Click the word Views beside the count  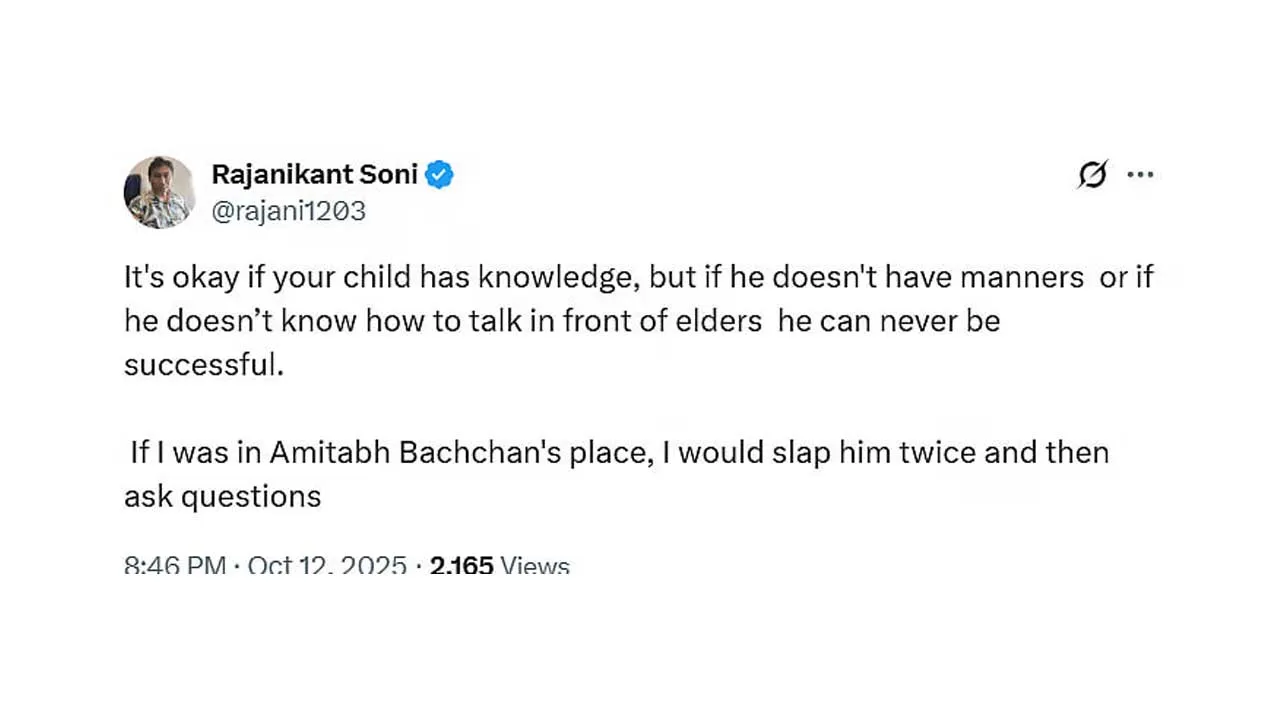pos(535,566)
